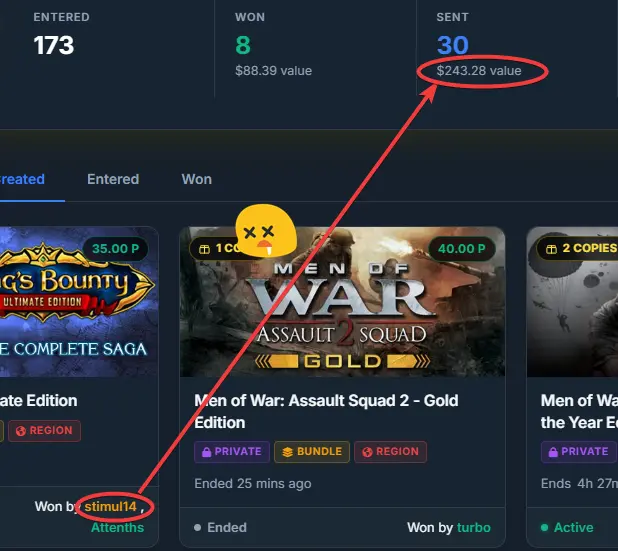Click the SENT count 30
The image size is (618, 551).
[x=452, y=45]
